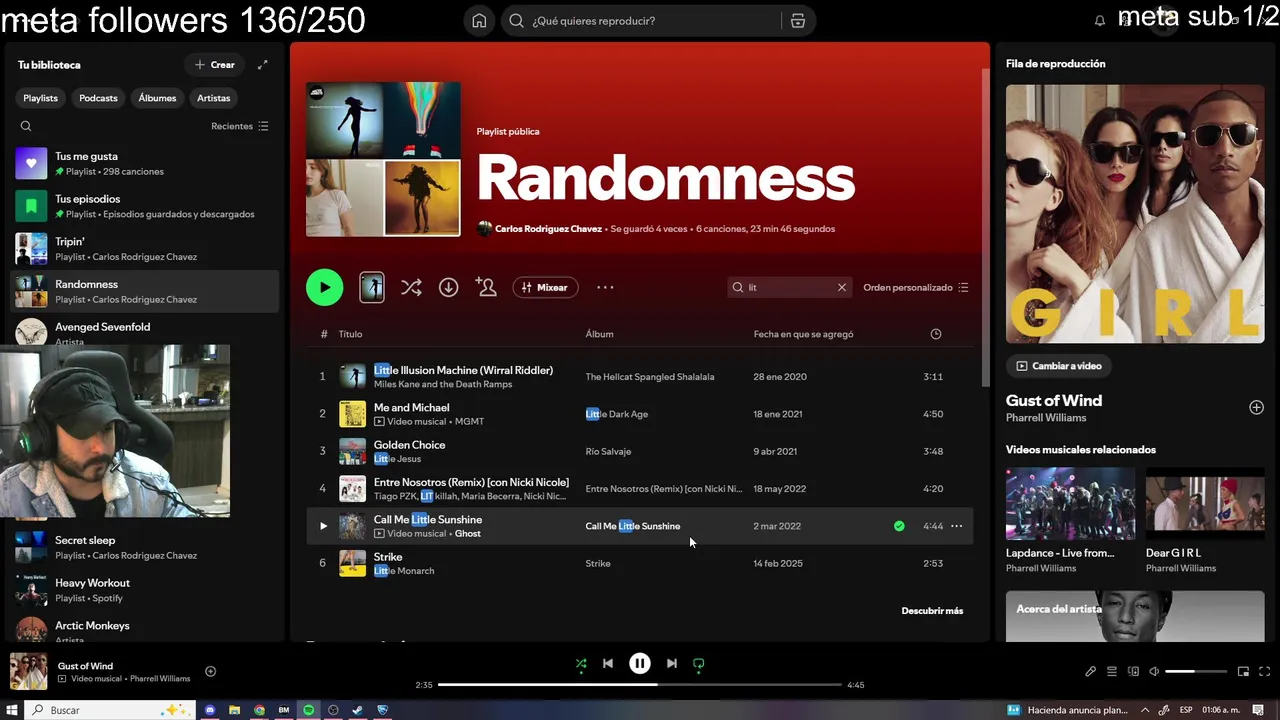
Task: Open the Tripin' playlist
Action: pos(145,249)
